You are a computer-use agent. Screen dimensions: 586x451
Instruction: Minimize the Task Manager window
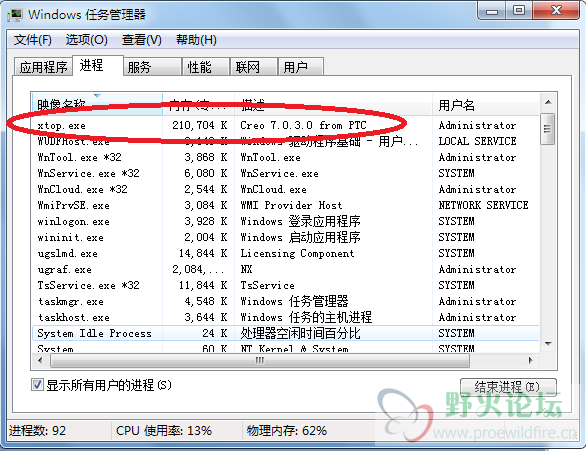tap(492, 11)
